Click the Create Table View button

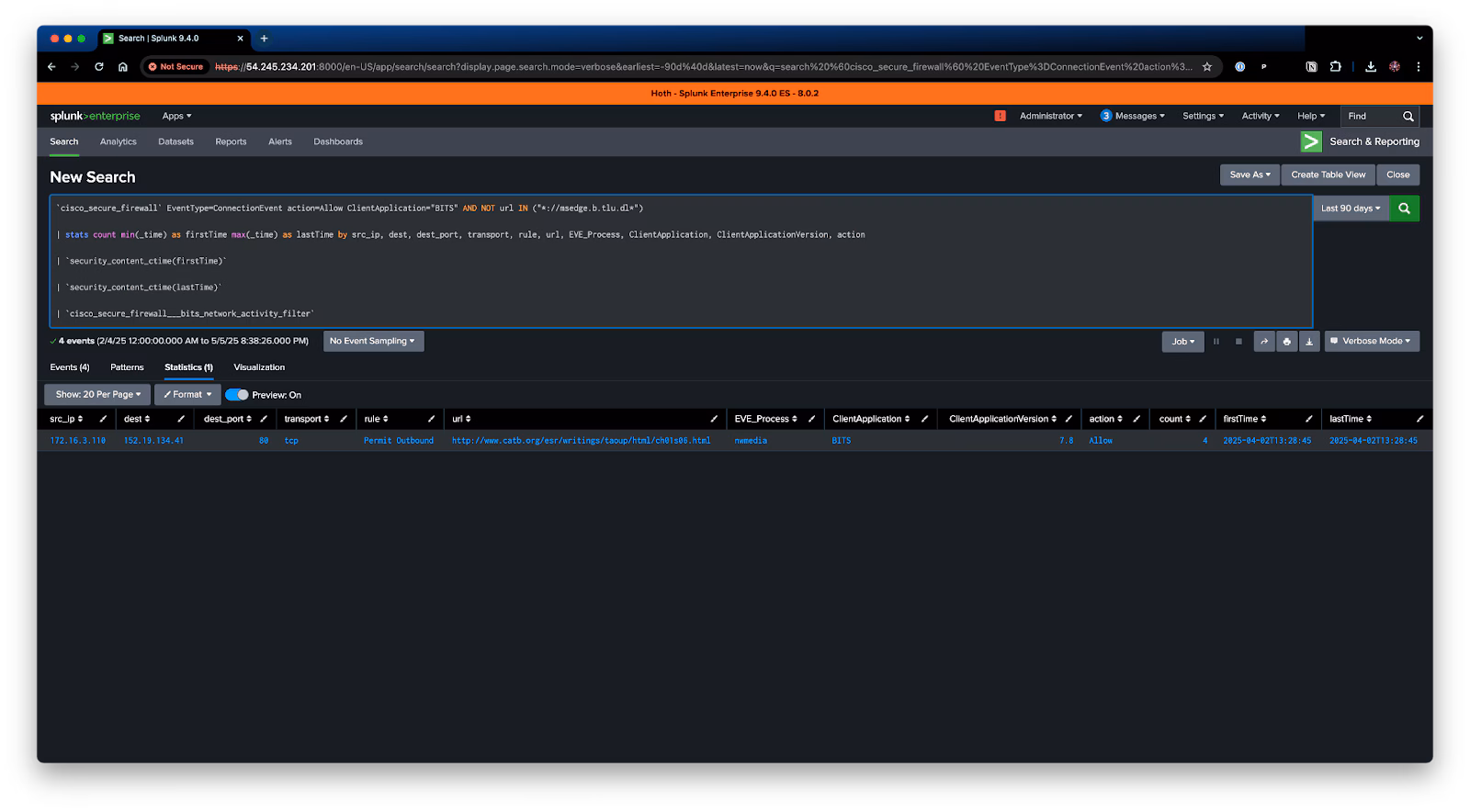(x=1328, y=175)
